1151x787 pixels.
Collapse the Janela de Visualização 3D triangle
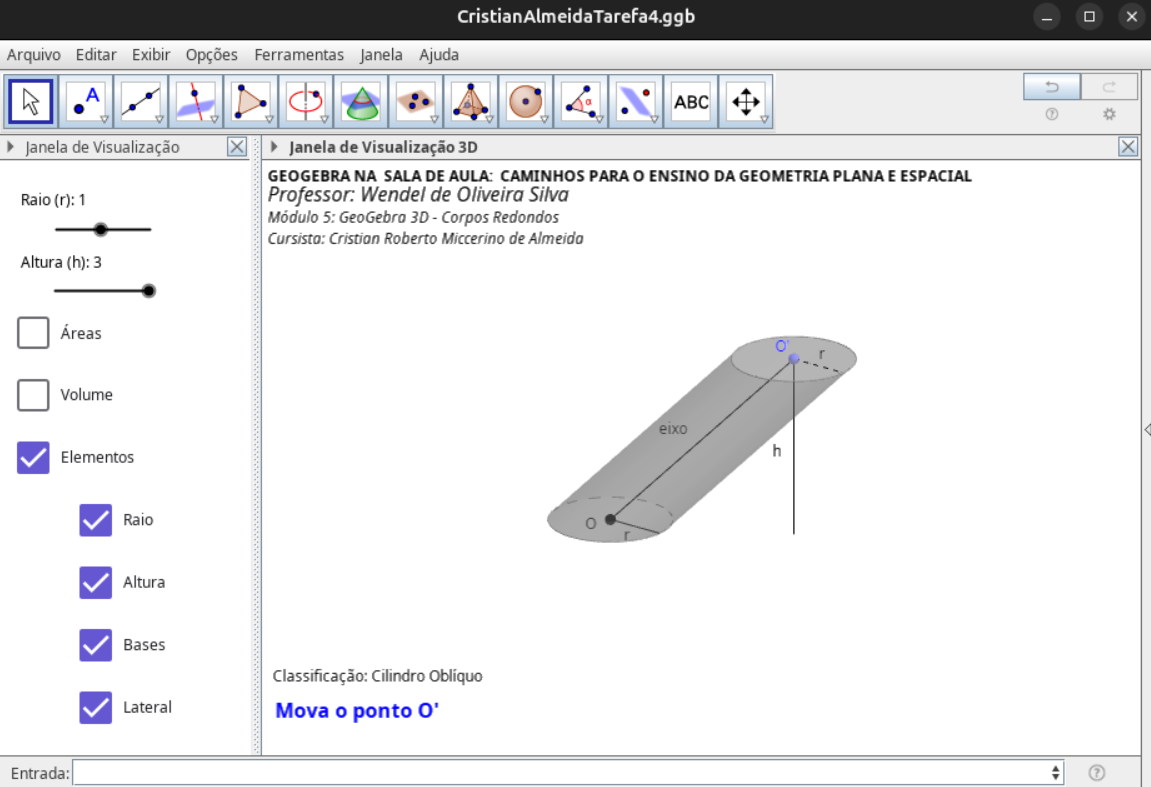(274, 148)
